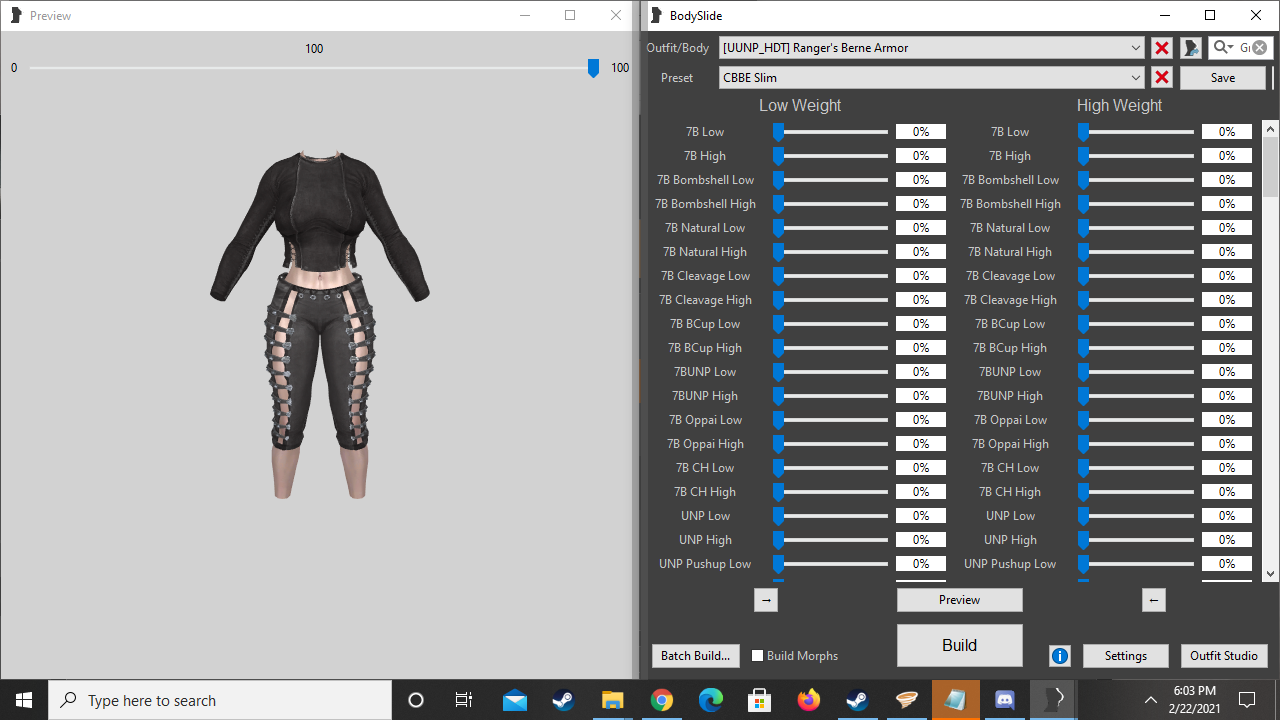Save the current preset
Viewport: 1280px width, 720px height.
[x=1222, y=77]
